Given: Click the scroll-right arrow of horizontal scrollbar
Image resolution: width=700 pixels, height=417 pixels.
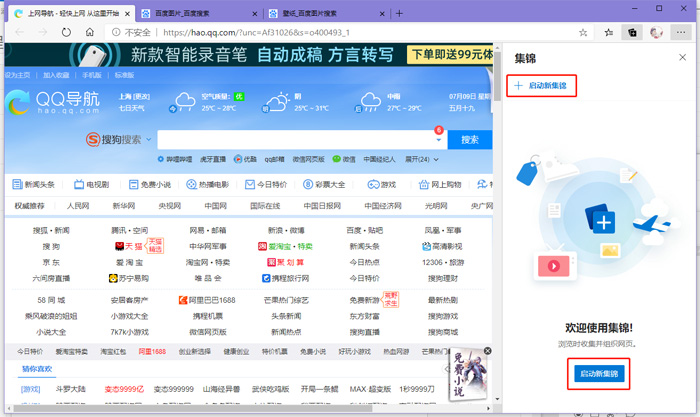Looking at the screenshot, I should pos(488,408).
